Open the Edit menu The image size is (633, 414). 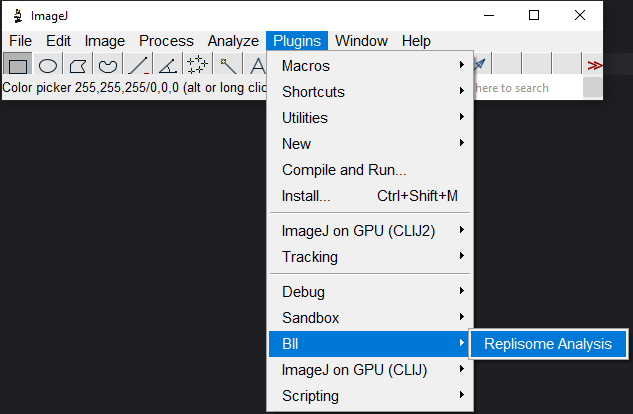pos(58,41)
